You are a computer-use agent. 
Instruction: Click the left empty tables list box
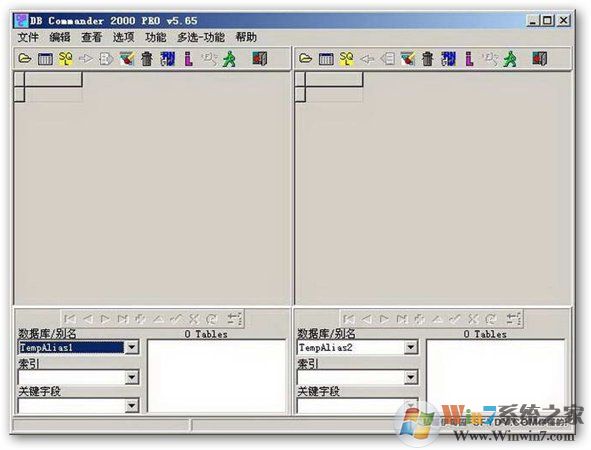tap(217, 376)
